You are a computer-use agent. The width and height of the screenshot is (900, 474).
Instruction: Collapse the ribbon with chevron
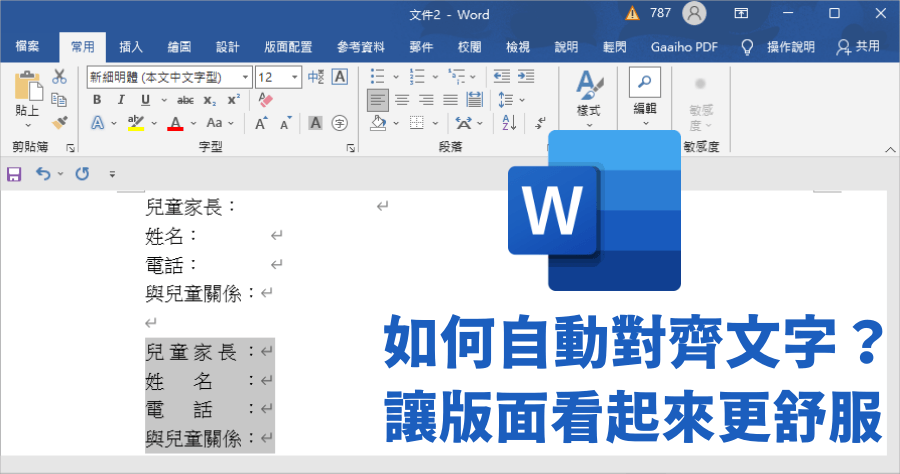pyautogui.click(x=890, y=149)
